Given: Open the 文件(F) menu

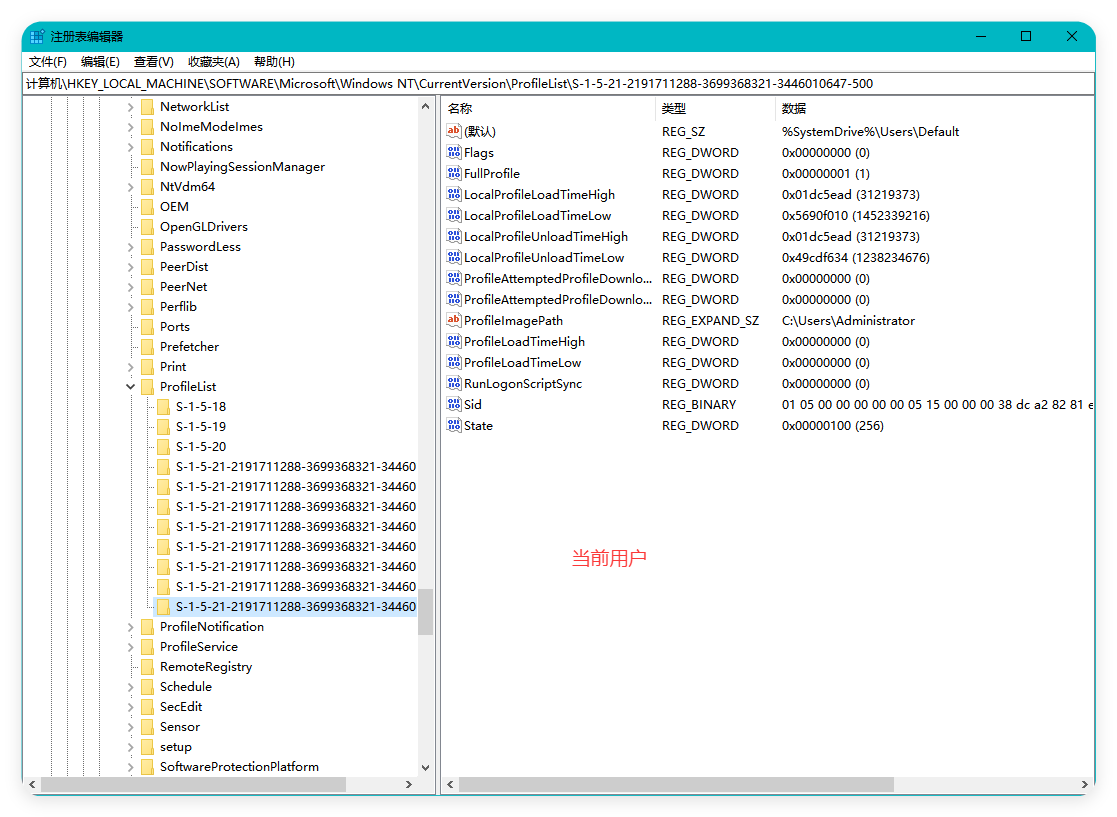Looking at the screenshot, I should (x=48, y=62).
